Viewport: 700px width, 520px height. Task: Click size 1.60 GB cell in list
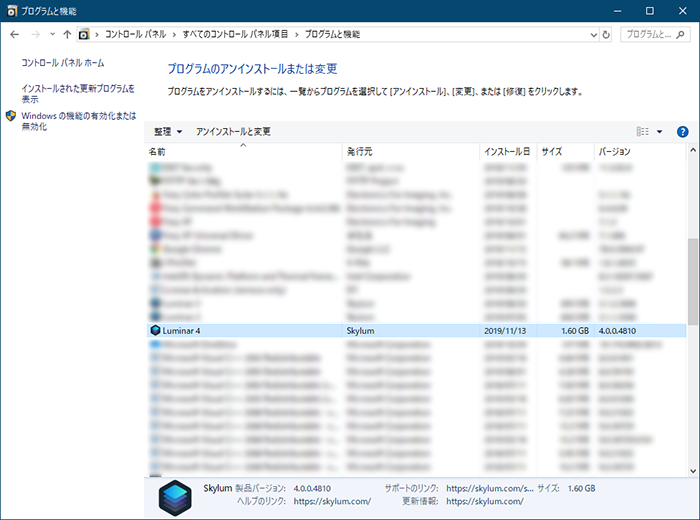coord(575,331)
